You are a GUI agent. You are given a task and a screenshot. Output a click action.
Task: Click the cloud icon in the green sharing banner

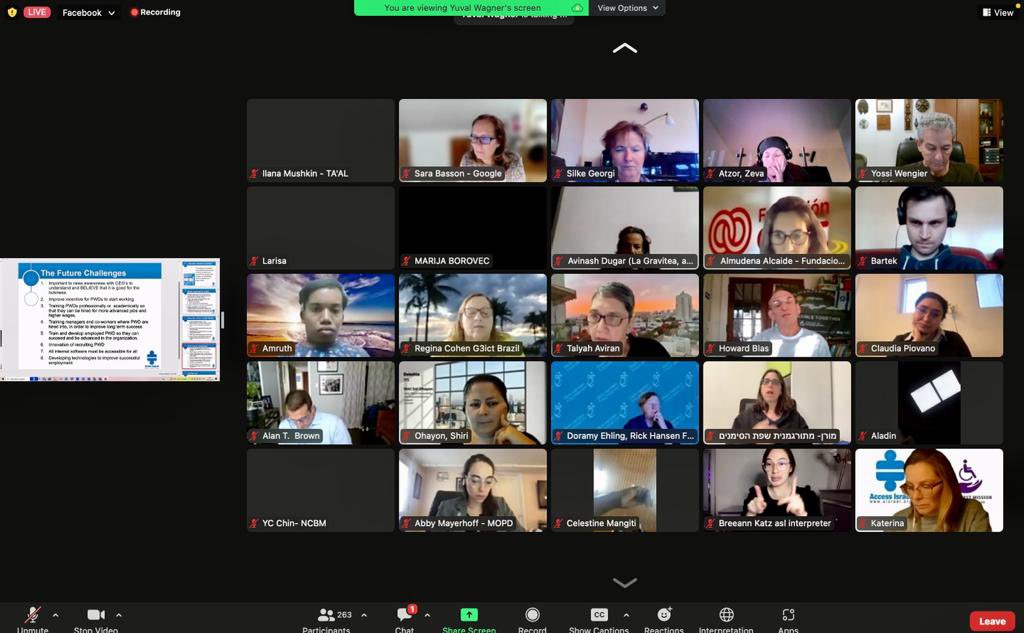[x=577, y=8]
